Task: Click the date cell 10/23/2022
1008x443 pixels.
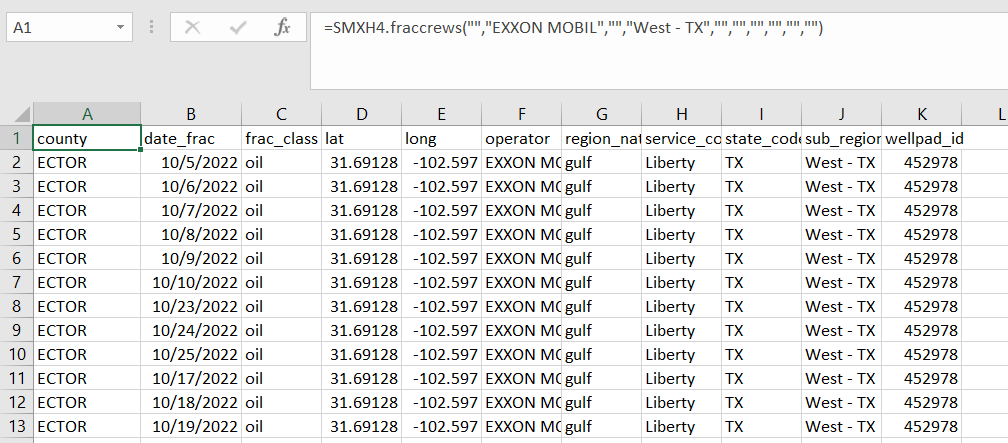Action: click(192, 306)
